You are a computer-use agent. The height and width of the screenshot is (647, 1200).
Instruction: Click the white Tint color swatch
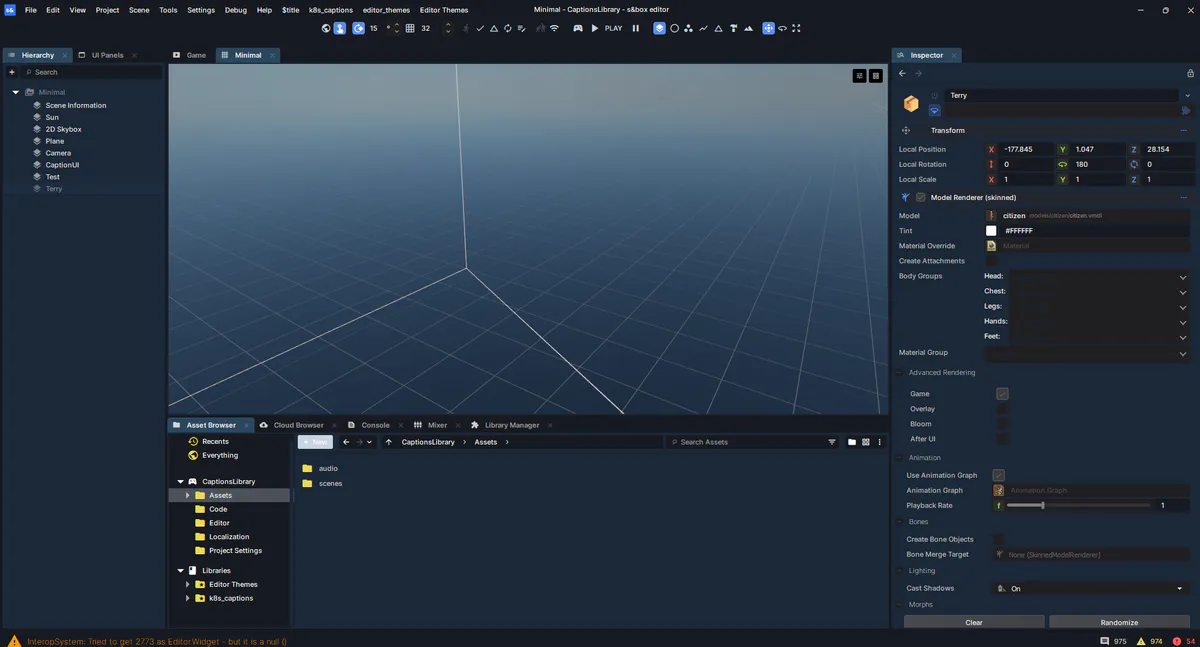[x=991, y=231]
